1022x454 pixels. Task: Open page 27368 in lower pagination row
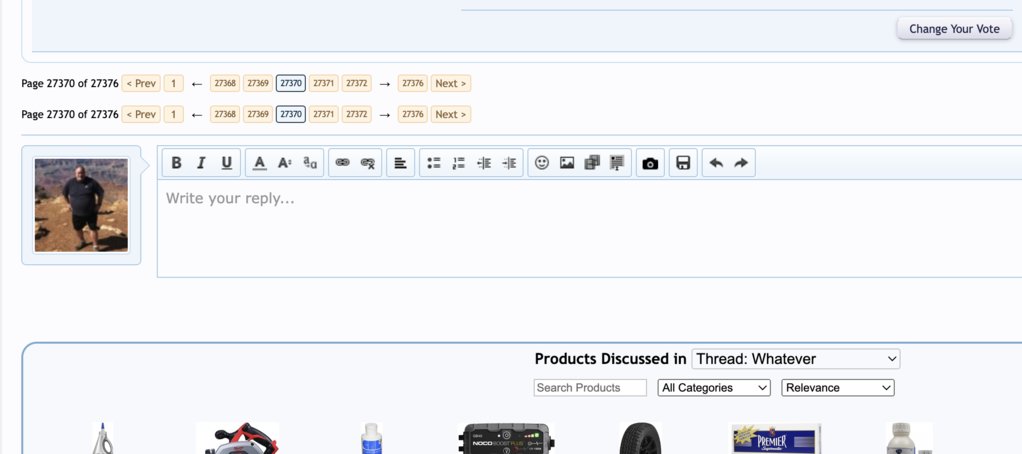click(225, 115)
